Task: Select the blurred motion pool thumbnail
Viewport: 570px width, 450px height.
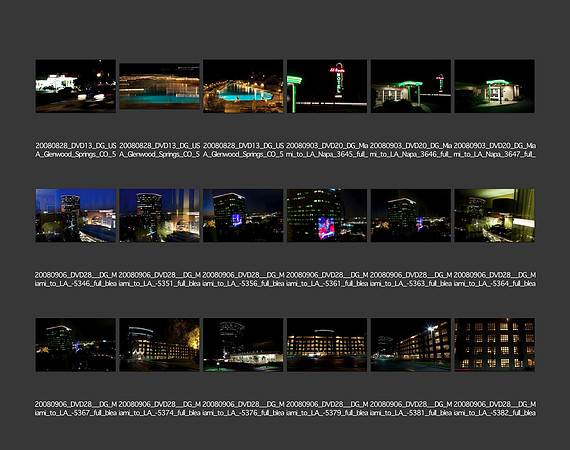Action: tap(160, 86)
